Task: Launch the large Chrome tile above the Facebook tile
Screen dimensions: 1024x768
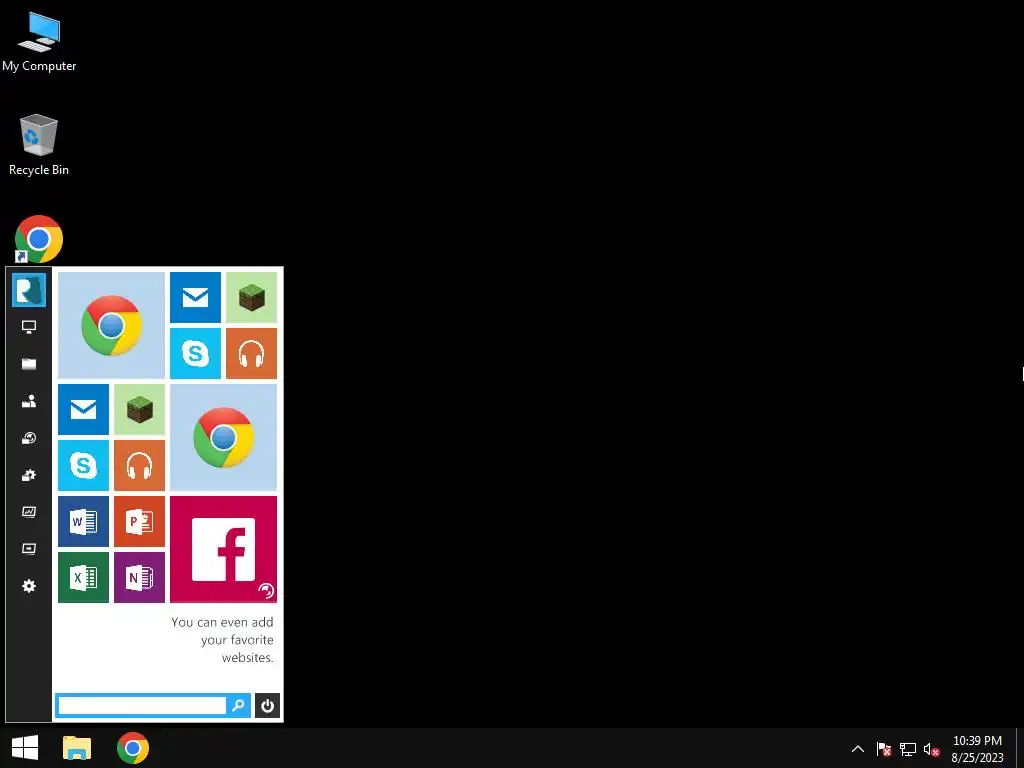Action: 223,437
